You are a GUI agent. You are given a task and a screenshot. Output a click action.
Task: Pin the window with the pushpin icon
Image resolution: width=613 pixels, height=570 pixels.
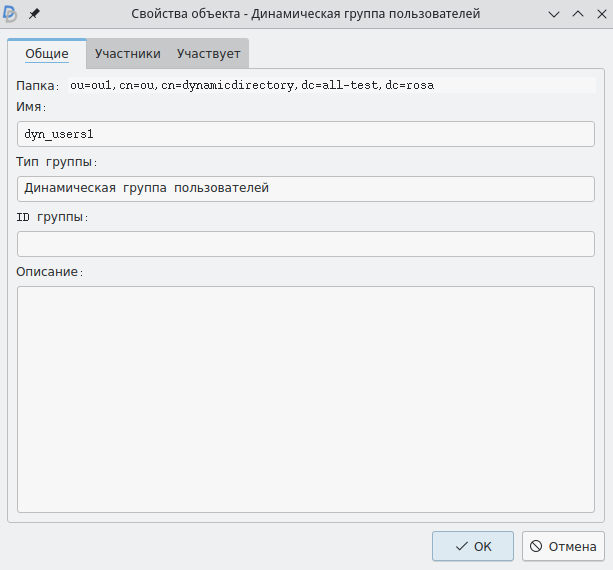pyautogui.click(x=34, y=14)
